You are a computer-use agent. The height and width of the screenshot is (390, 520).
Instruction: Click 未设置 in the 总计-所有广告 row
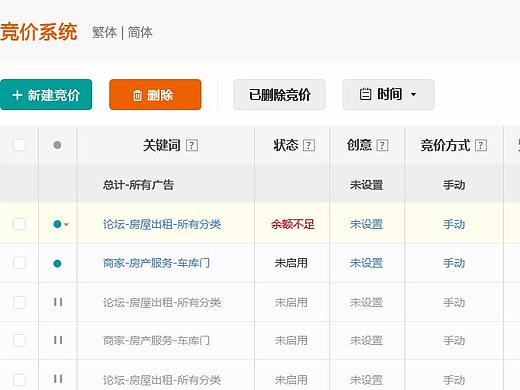click(x=366, y=185)
